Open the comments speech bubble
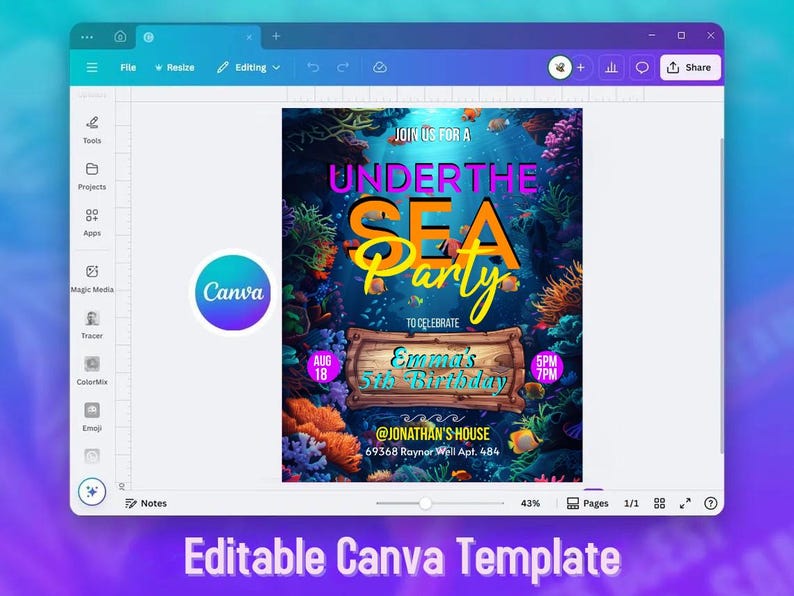794x596 pixels. point(642,67)
